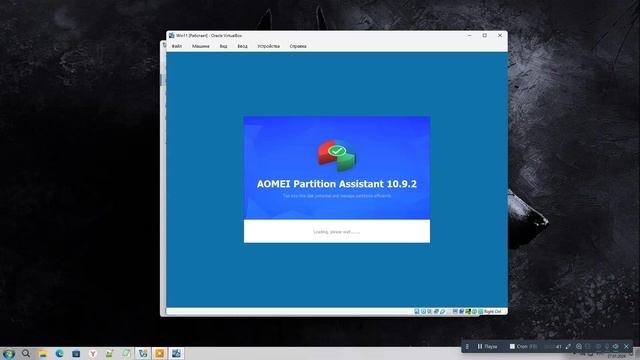Open the recorder panel grip menu
The height and width of the screenshot is (360, 640).
(x=467, y=347)
